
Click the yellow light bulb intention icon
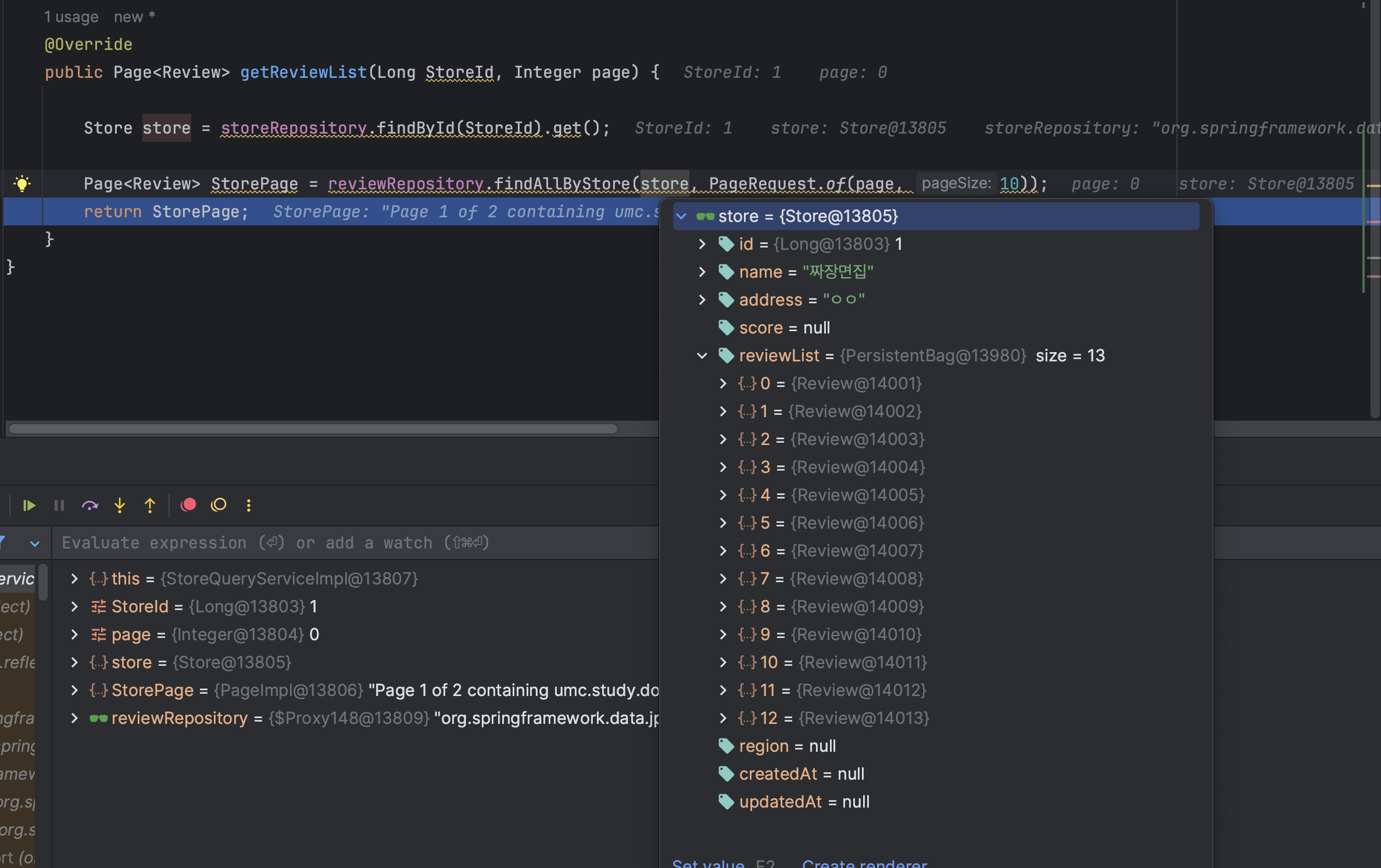coord(22,184)
